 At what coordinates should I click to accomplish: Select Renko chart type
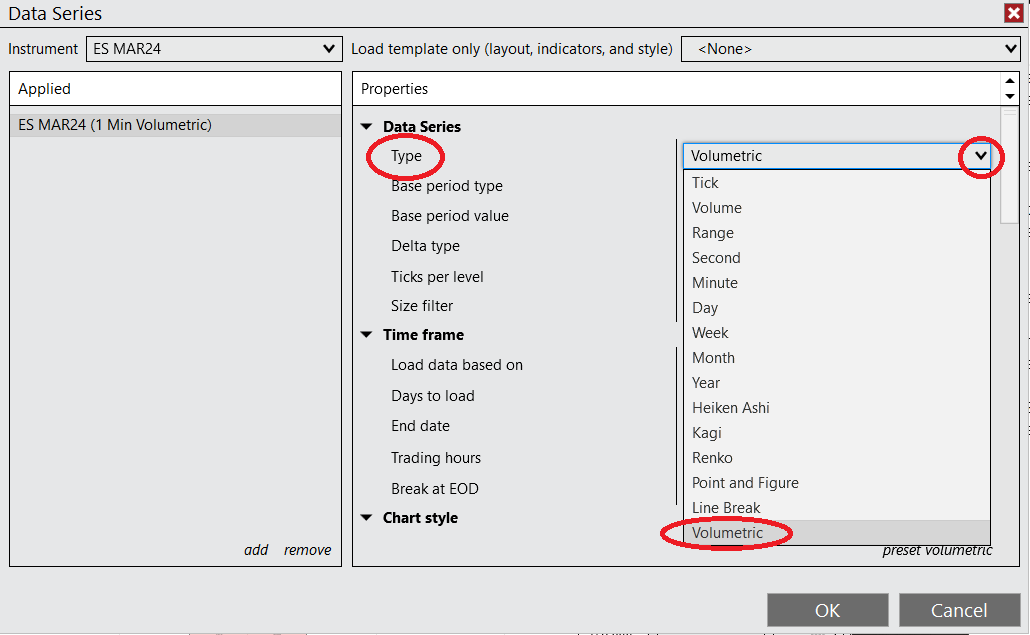pos(712,457)
